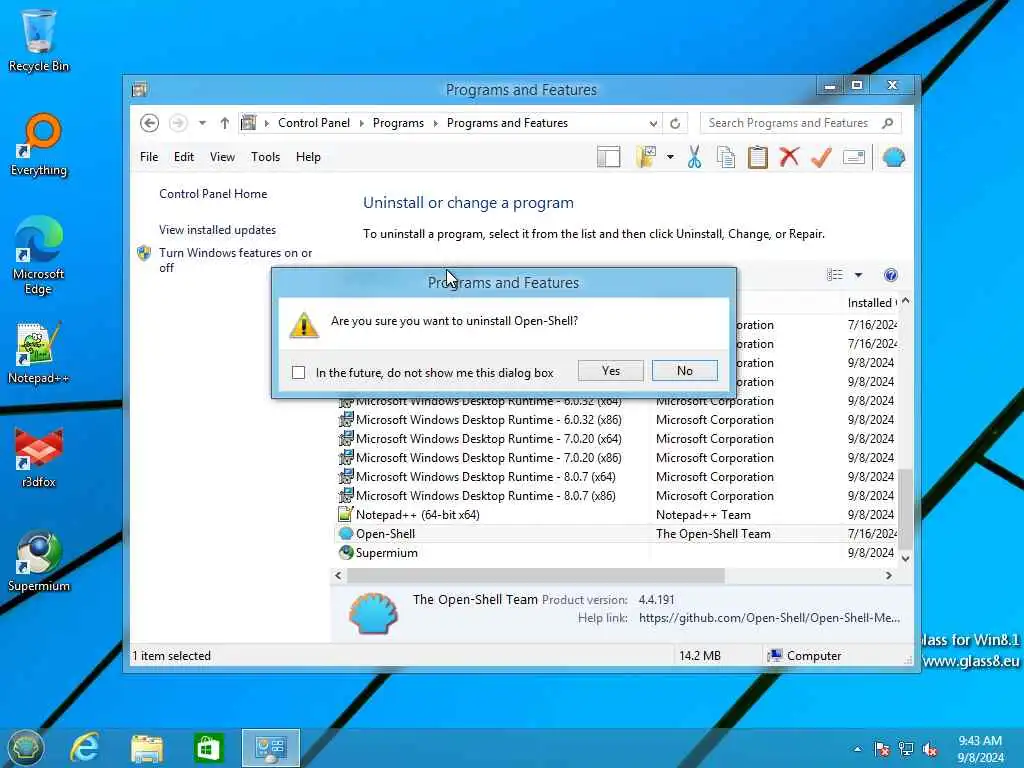Open the Help menu
Image resolution: width=1024 pixels, height=768 pixels.
click(x=308, y=157)
